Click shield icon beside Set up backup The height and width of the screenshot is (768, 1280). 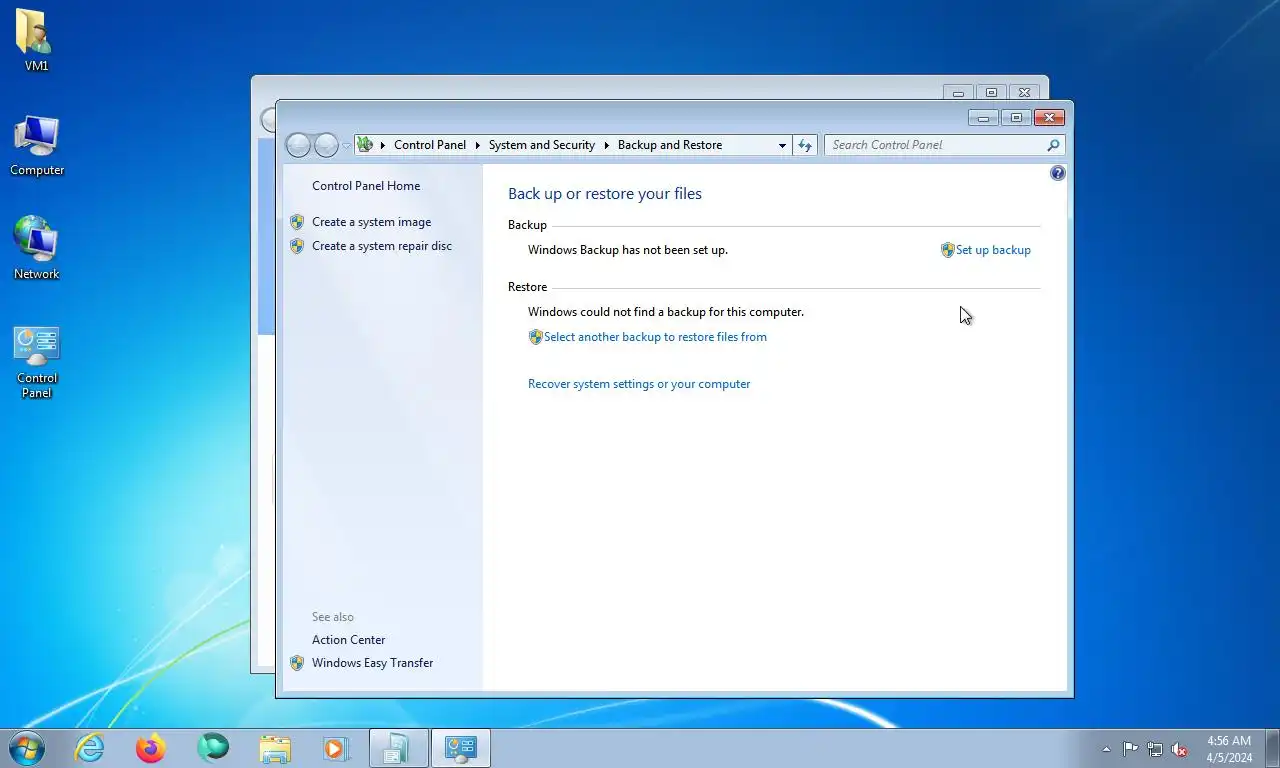coord(947,250)
